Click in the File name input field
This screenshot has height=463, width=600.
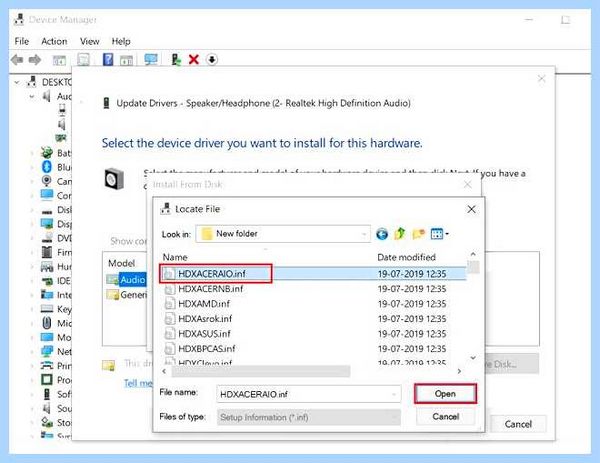(x=309, y=394)
